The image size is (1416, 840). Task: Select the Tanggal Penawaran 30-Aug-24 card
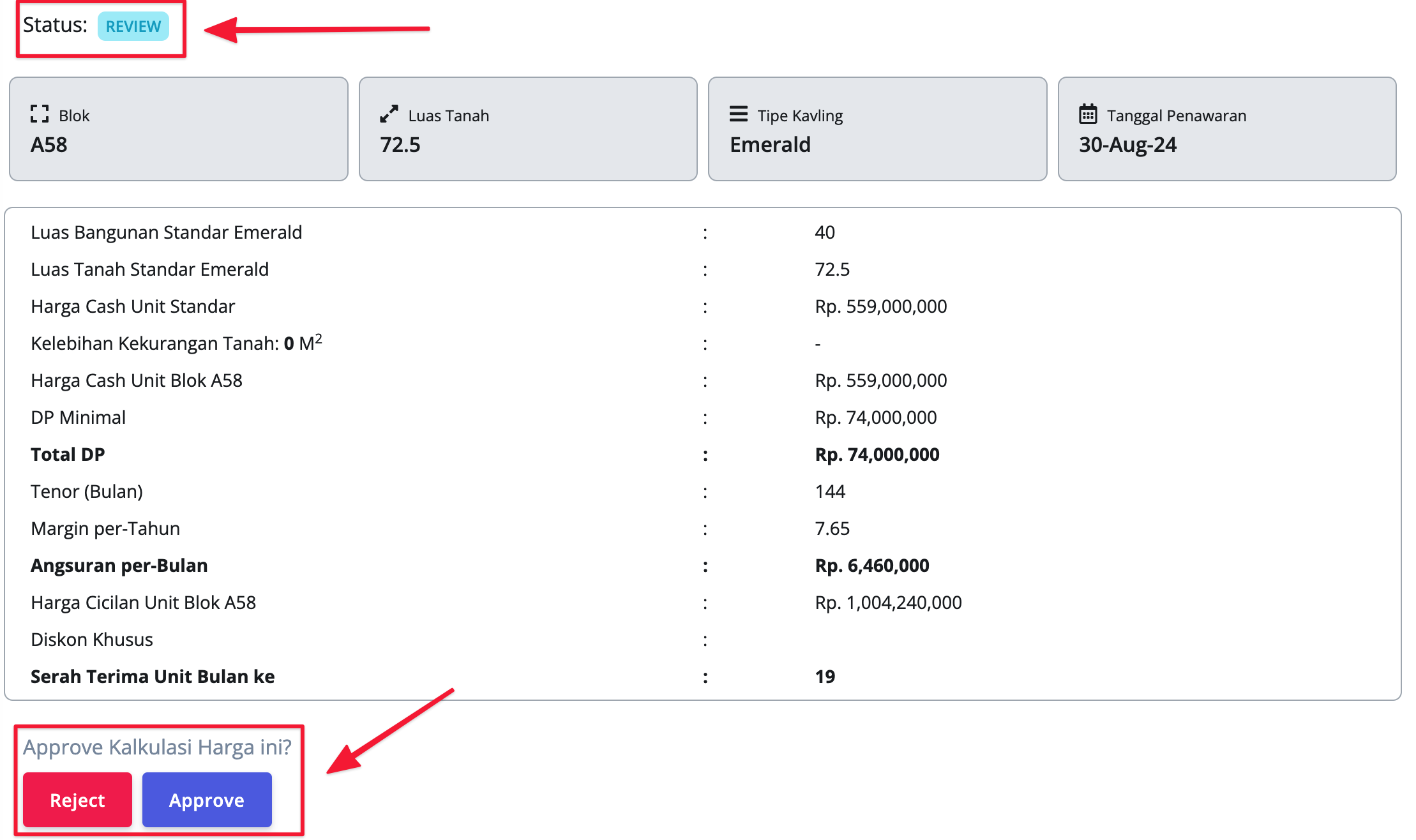click(x=1226, y=129)
